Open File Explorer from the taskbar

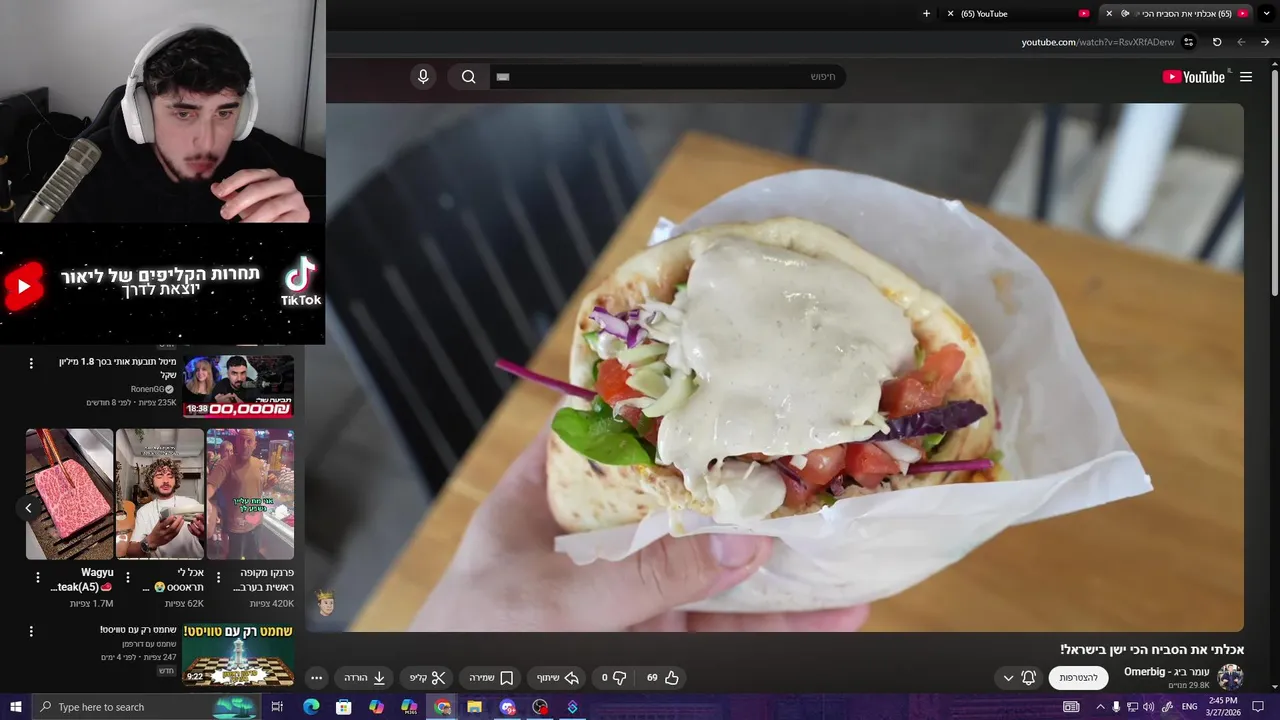(x=474, y=707)
